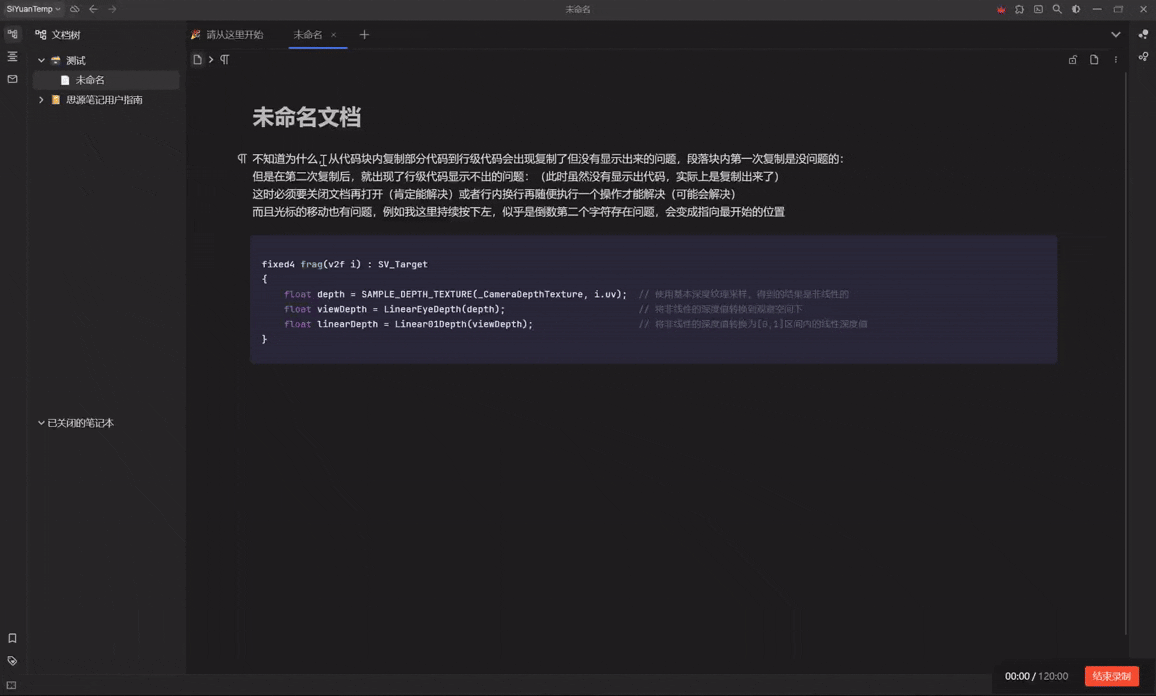The height and width of the screenshot is (696, 1156).
Task: Toggle the theme appearance icon
Action: point(1075,9)
